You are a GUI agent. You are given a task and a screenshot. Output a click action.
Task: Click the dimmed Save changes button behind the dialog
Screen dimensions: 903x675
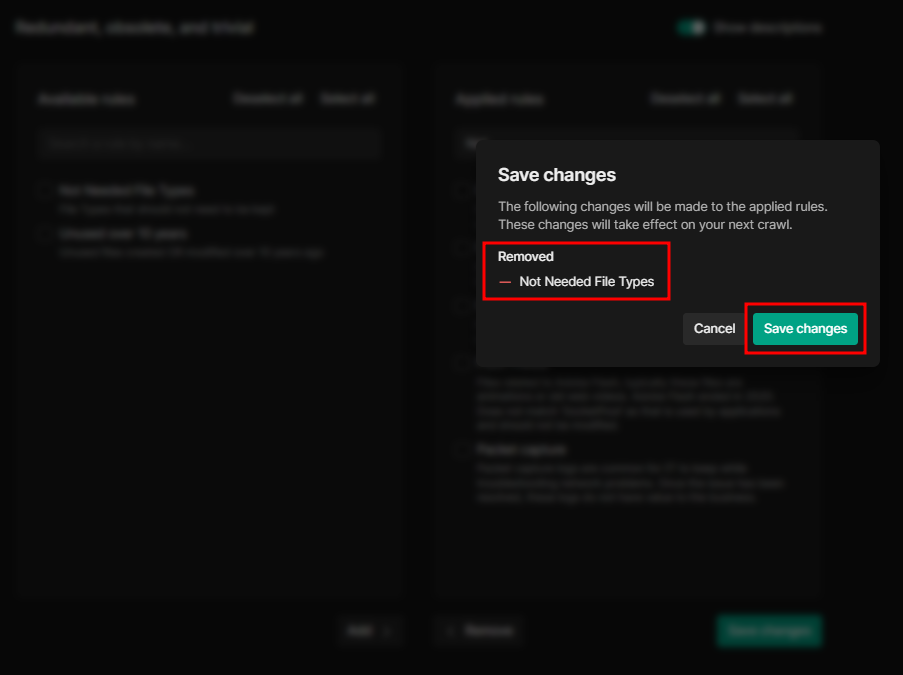click(x=768, y=631)
